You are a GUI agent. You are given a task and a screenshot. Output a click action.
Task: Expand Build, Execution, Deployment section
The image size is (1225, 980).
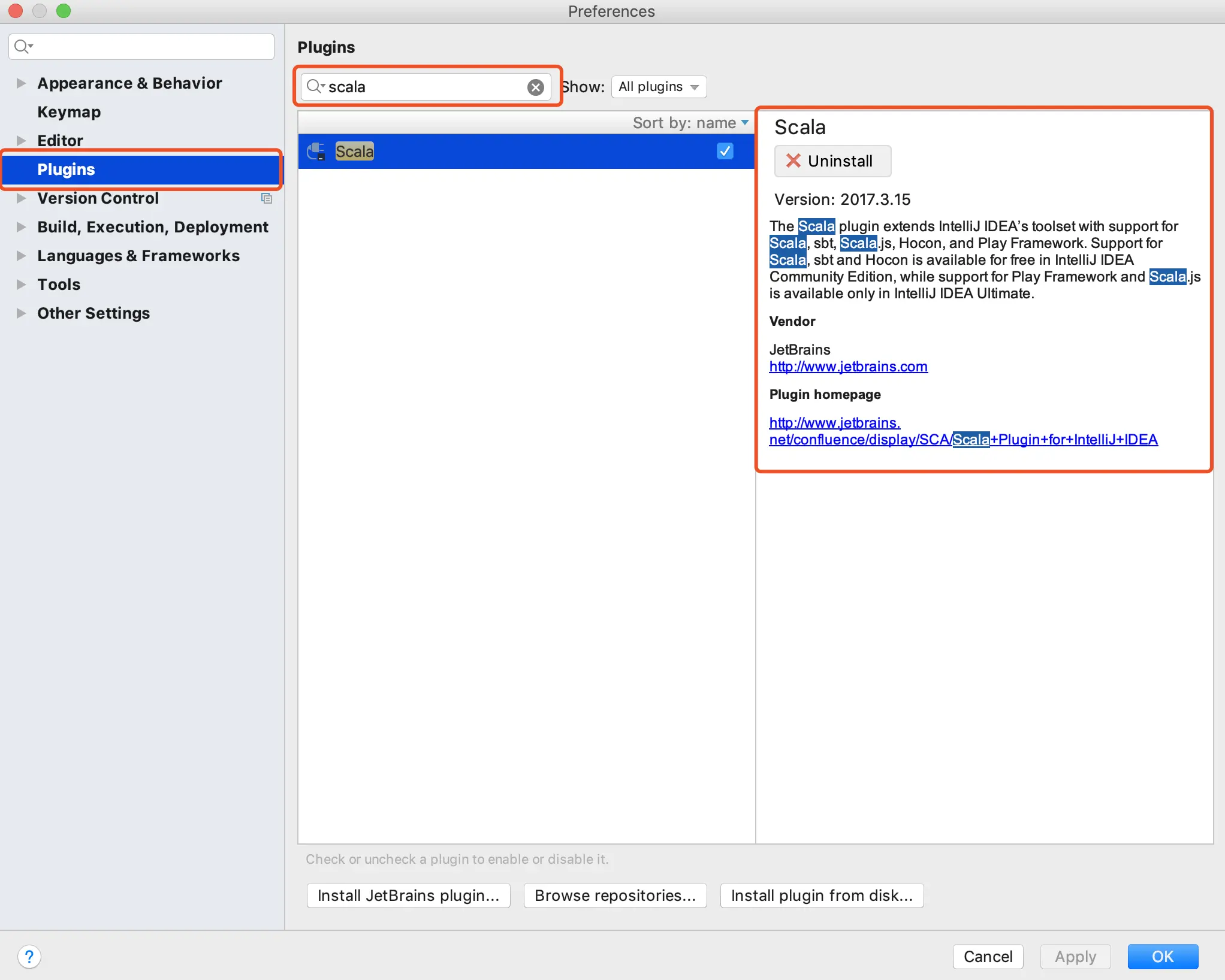tap(21, 227)
